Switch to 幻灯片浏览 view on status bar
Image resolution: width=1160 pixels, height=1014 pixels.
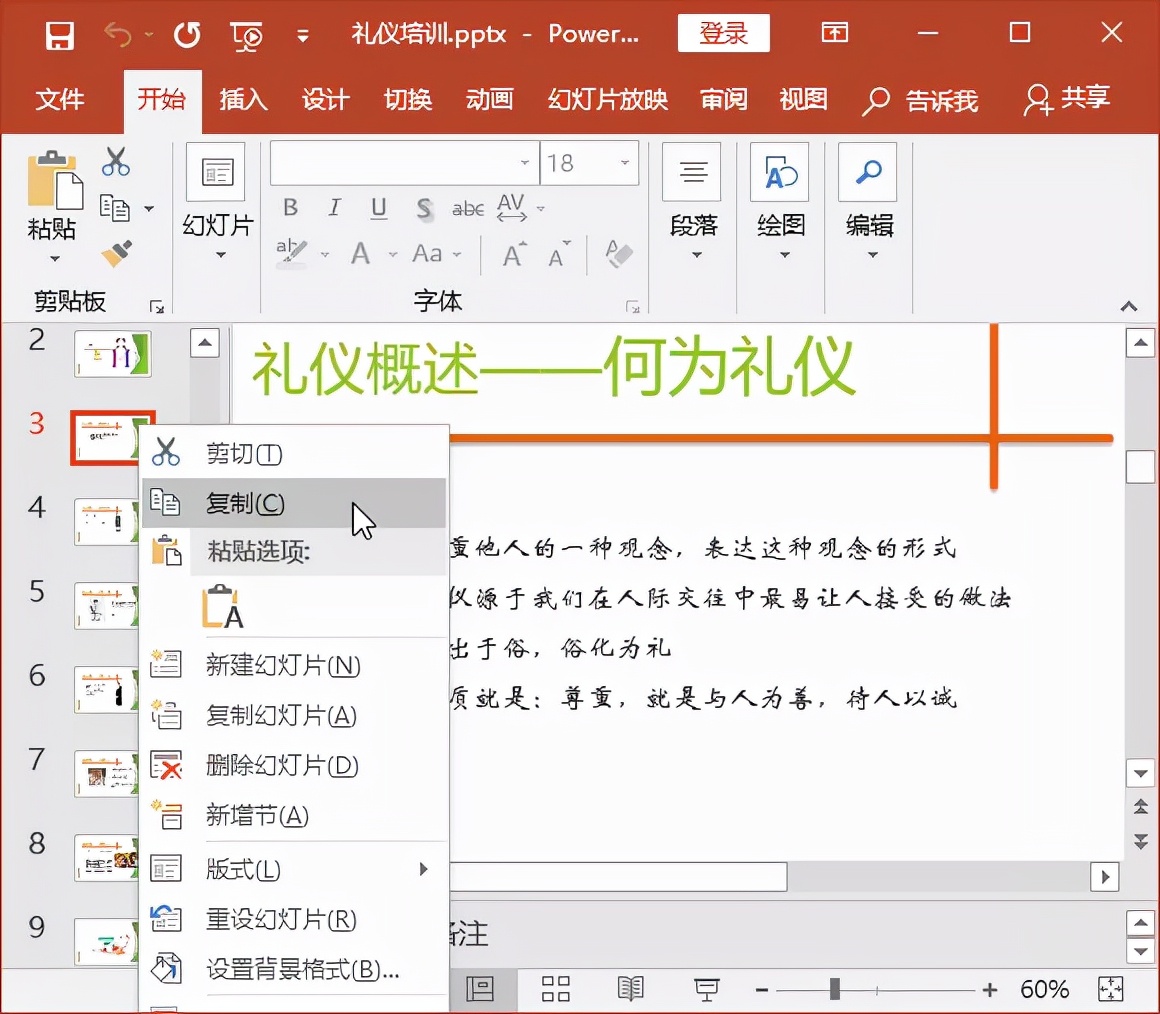point(556,988)
